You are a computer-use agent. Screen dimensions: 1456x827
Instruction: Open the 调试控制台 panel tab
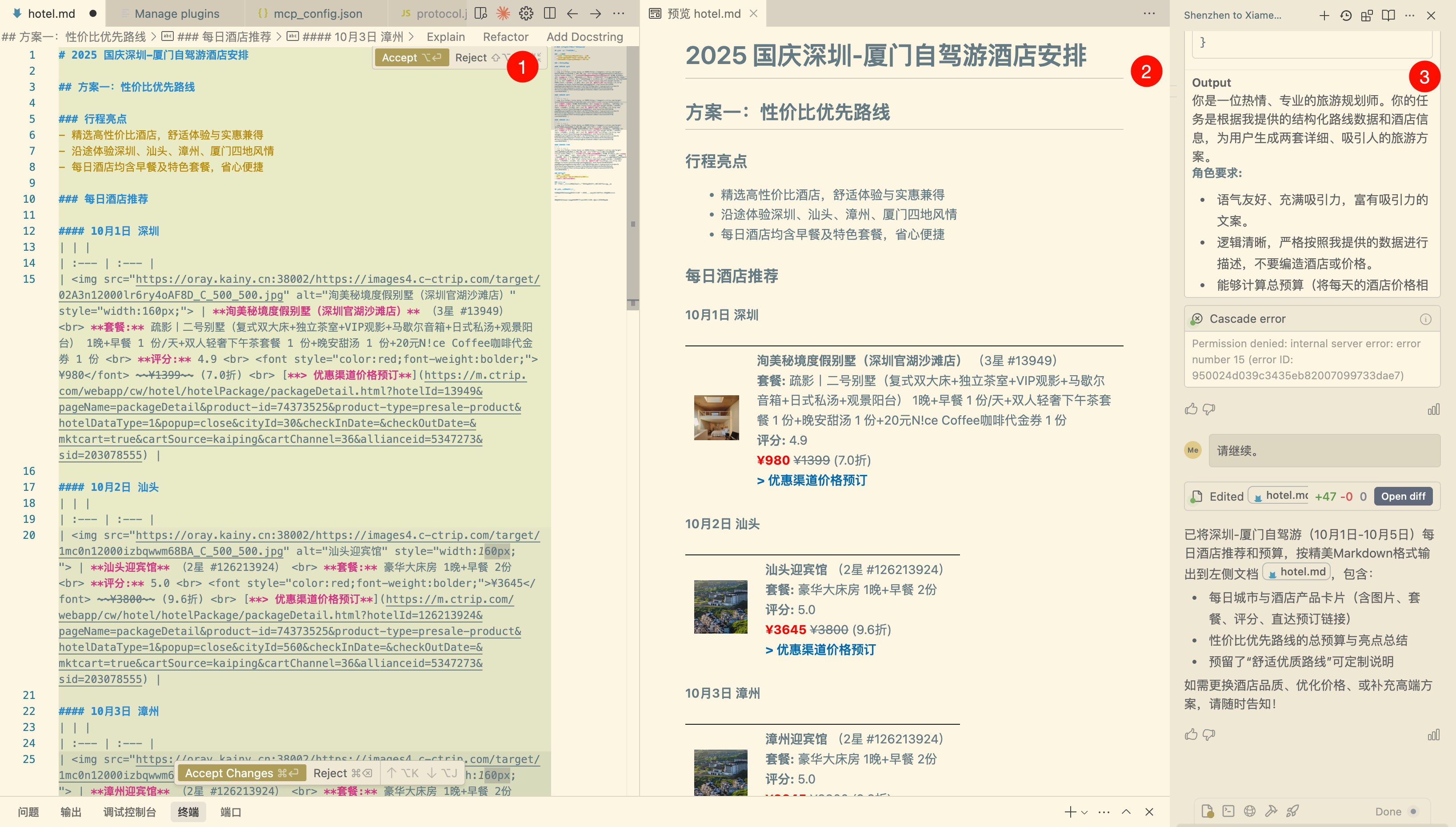click(x=129, y=812)
